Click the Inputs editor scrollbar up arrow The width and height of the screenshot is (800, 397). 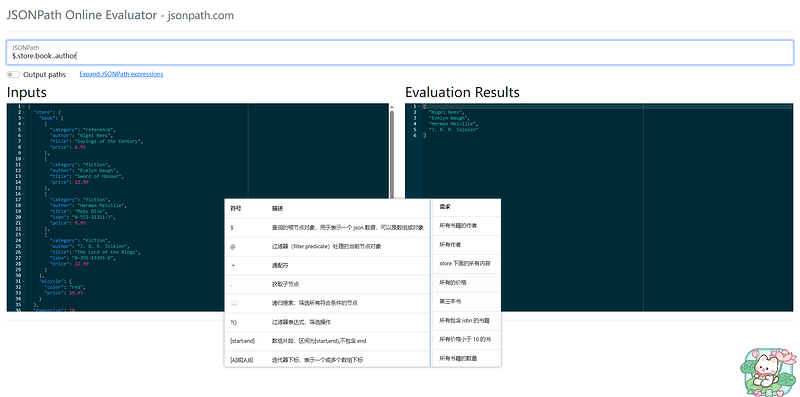[392, 107]
